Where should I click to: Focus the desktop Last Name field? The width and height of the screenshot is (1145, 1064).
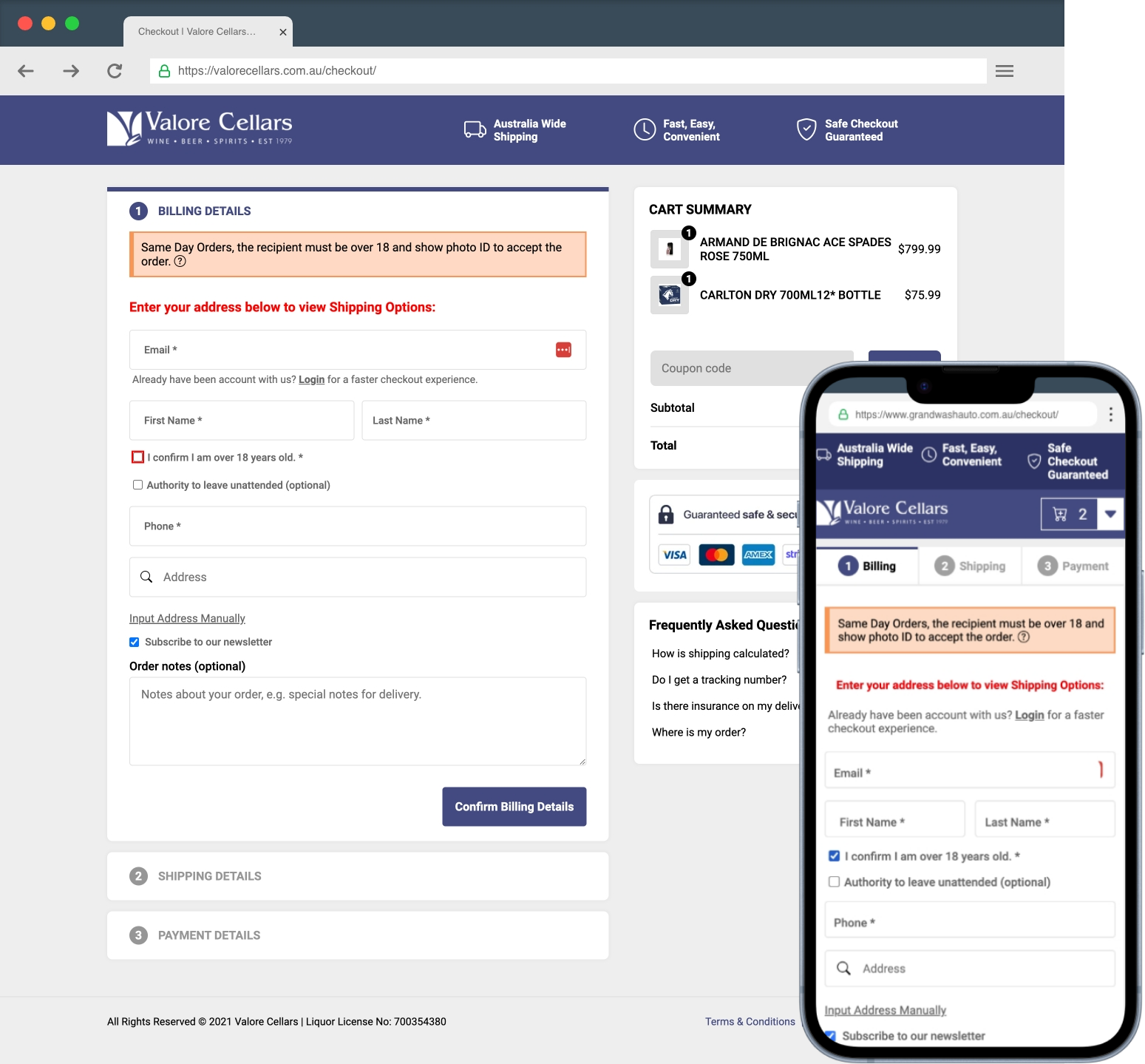point(474,421)
